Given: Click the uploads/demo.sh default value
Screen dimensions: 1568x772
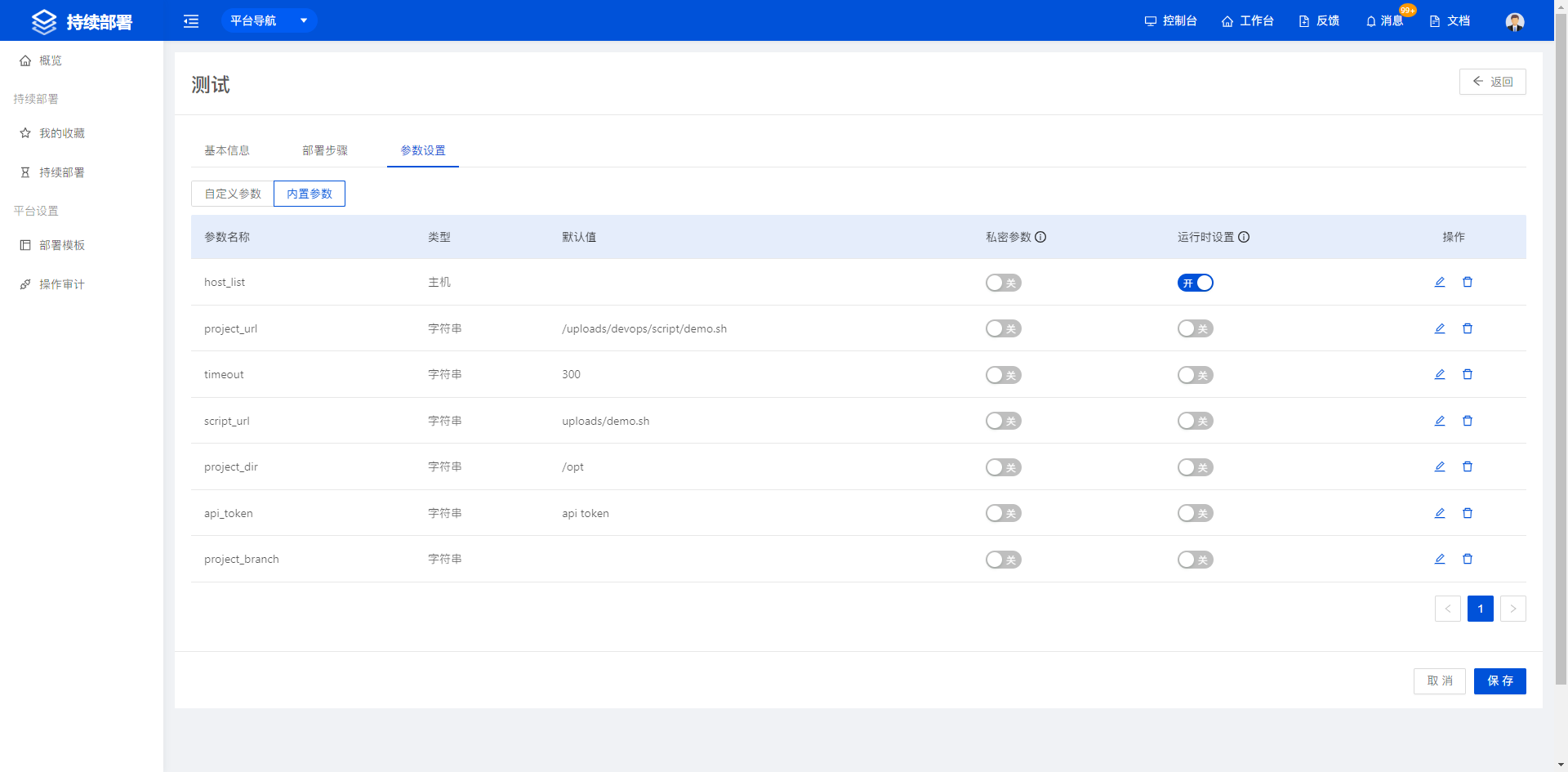Looking at the screenshot, I should (x=606, y=421).
